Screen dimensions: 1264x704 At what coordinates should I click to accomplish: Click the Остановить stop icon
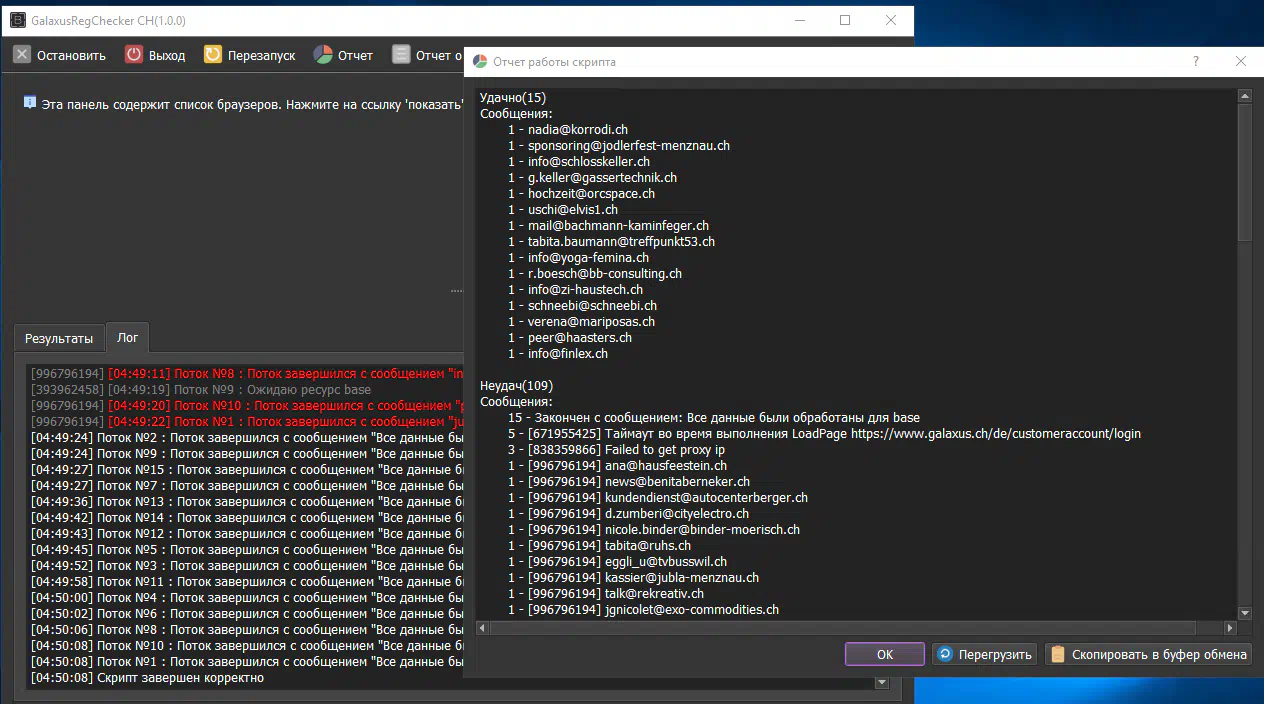pyautogui.click(x=21, y=55)
